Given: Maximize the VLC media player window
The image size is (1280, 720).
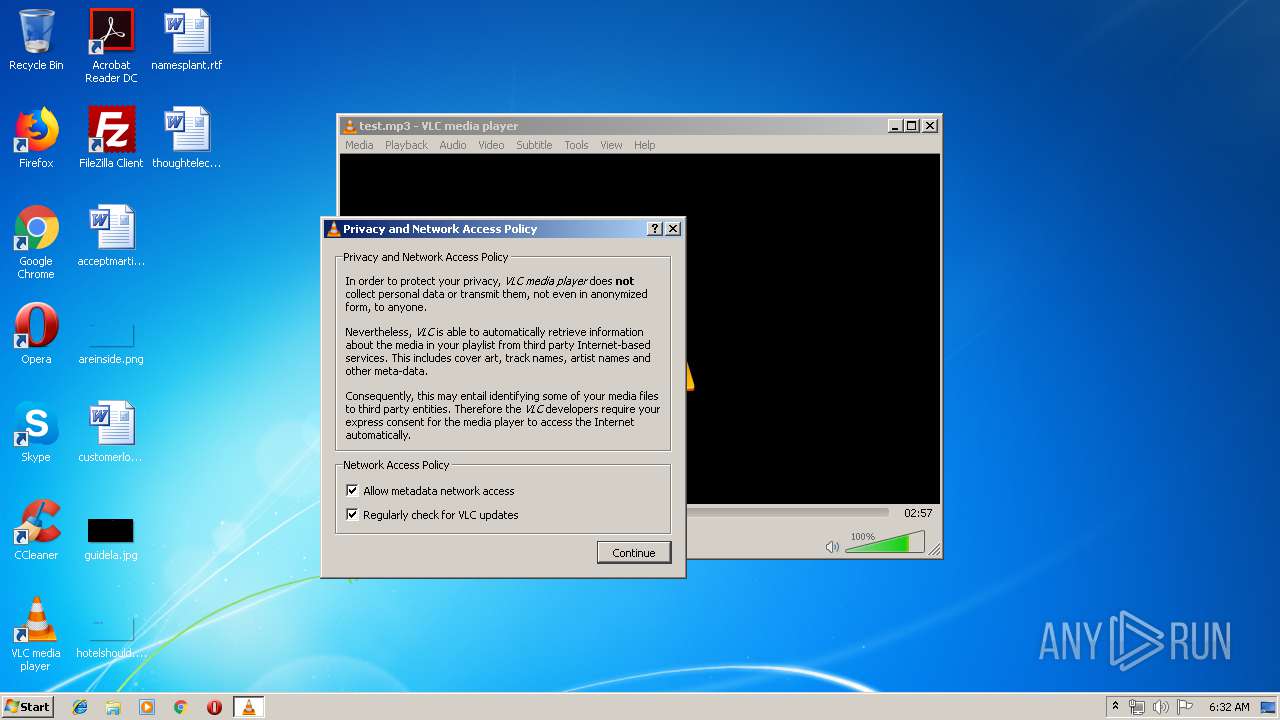Looking at the screenshot, I should pos(911,126).
